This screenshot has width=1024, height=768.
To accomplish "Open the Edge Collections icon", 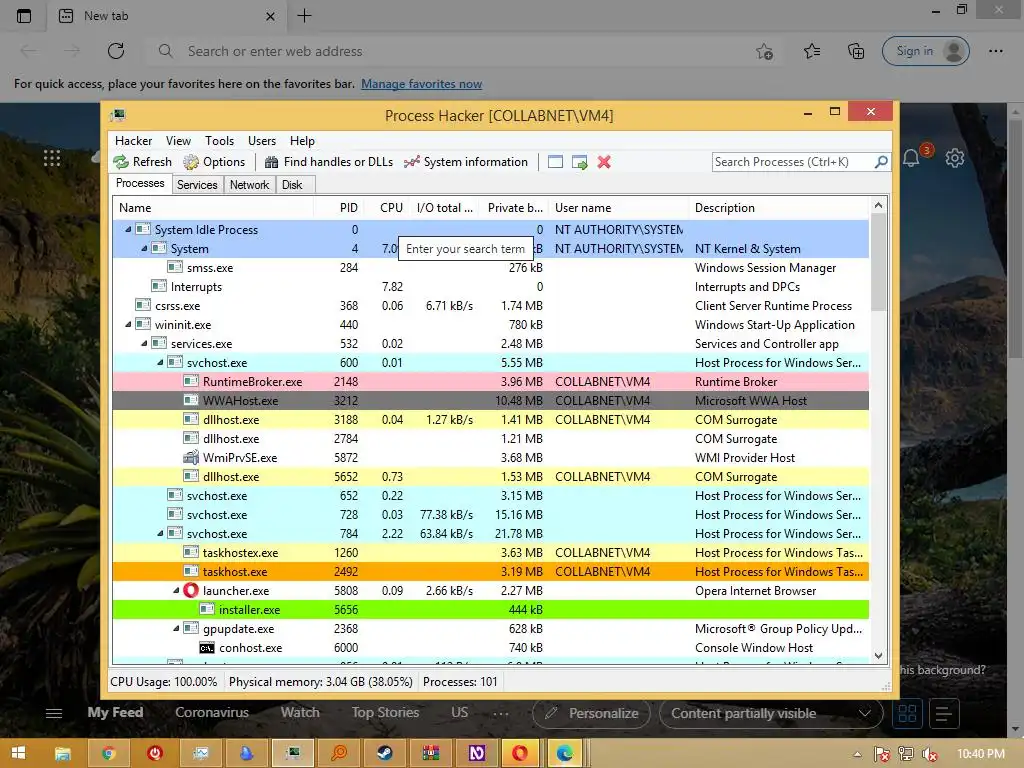I will point(856,51).
